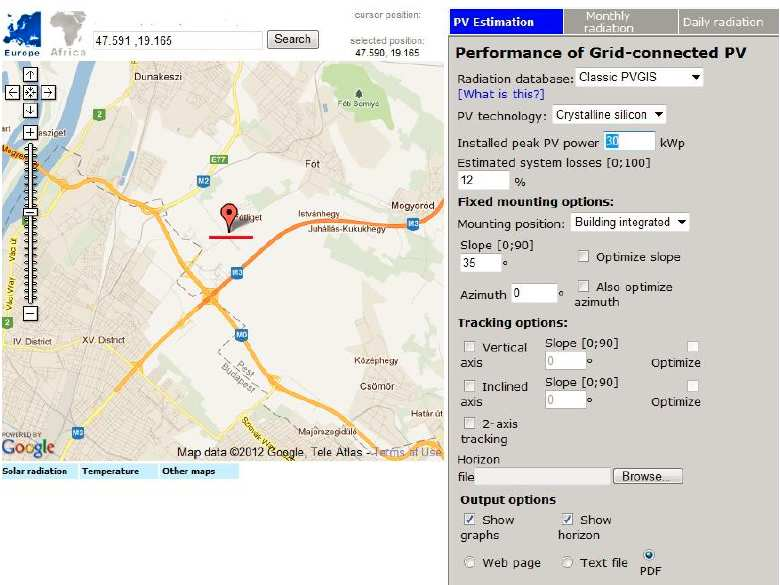
Task: Click the Mogyoród label on the map
Action: point(412,205)
